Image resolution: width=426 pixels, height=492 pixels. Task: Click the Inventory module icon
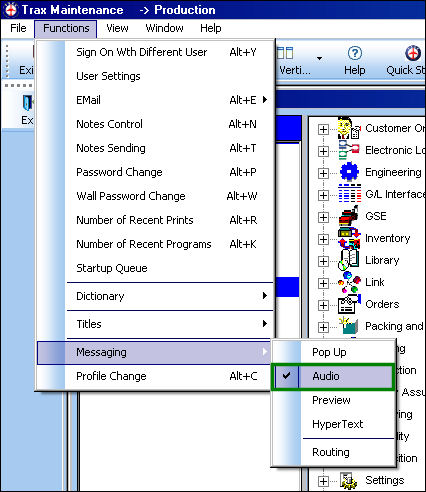(349, 238)
